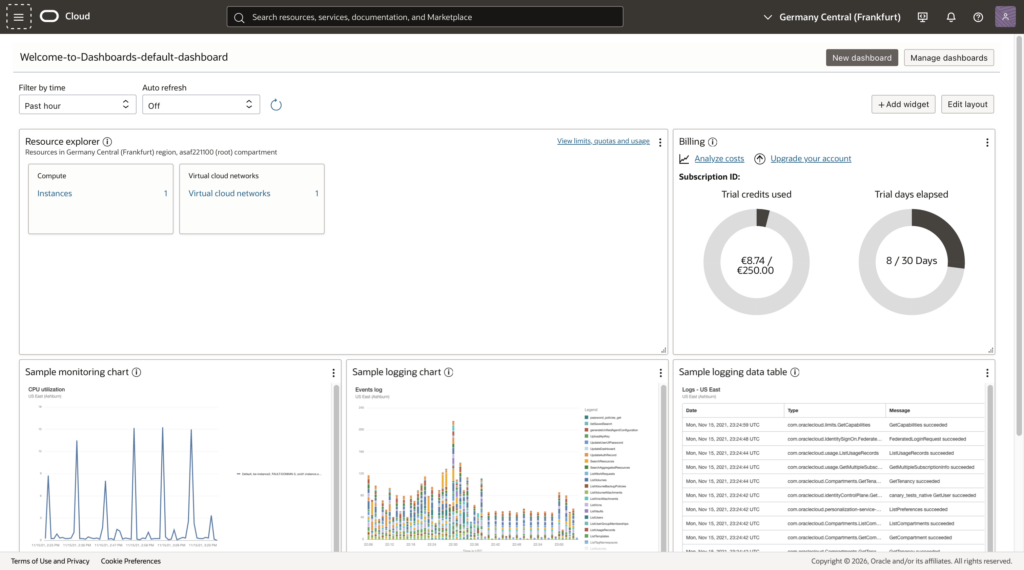This screenshot has height=570, width=1024.
Task: Open Billing widget actions menu
Action: pyautogui.click(x=987, y=143)
